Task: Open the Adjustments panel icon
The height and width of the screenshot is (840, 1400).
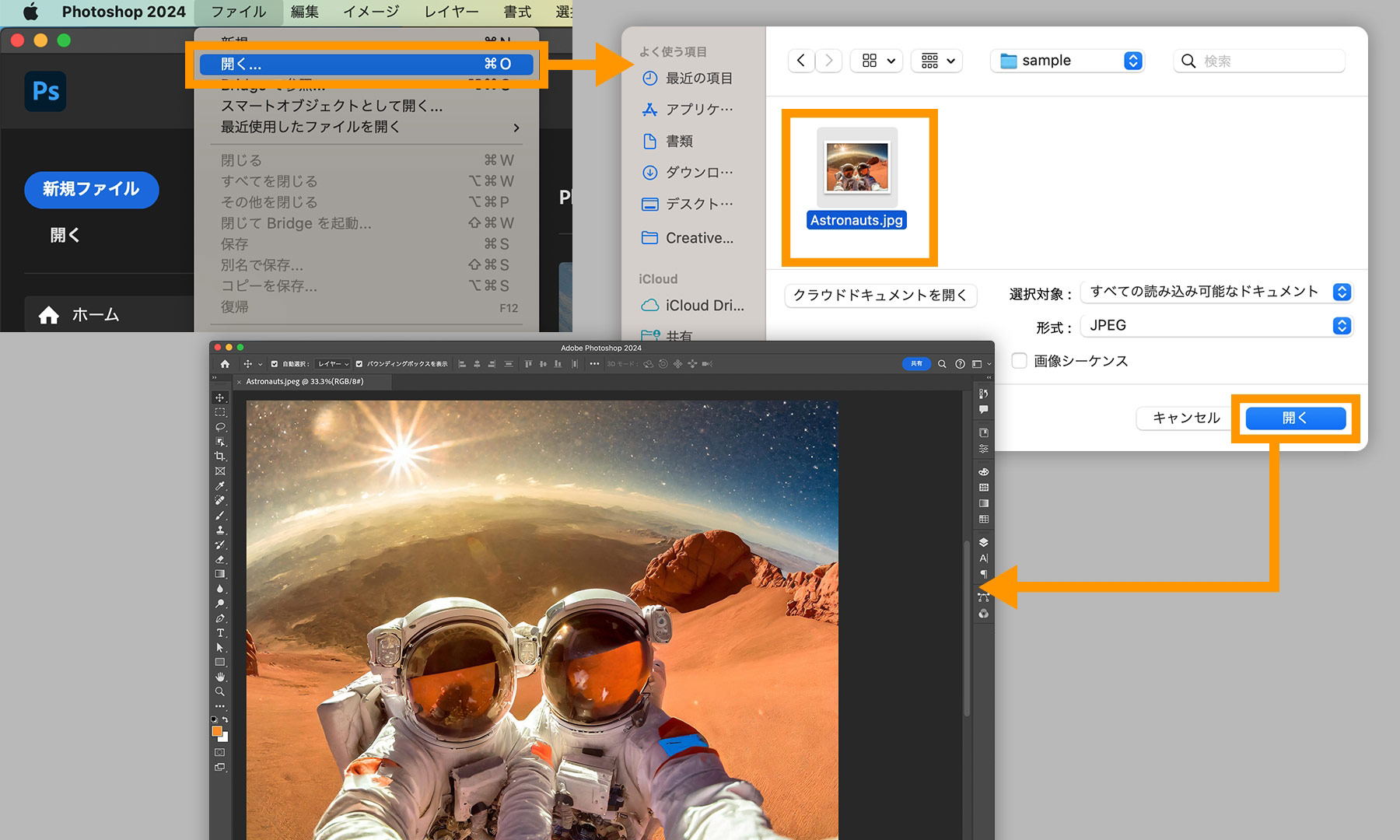Action: click(984, 449)
